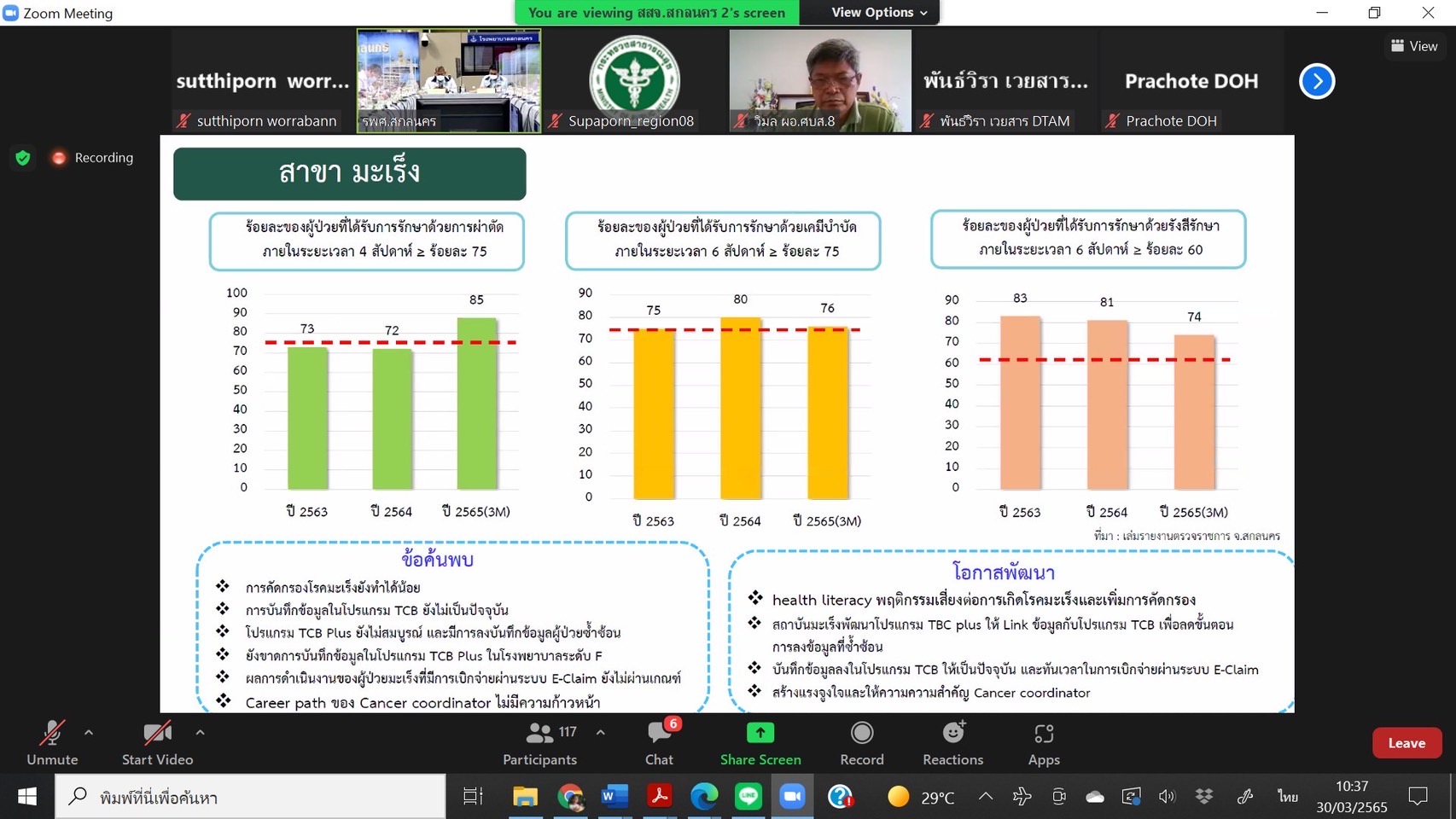Start video with the camera button
1456x819 pixels.
tap(157, 743)
